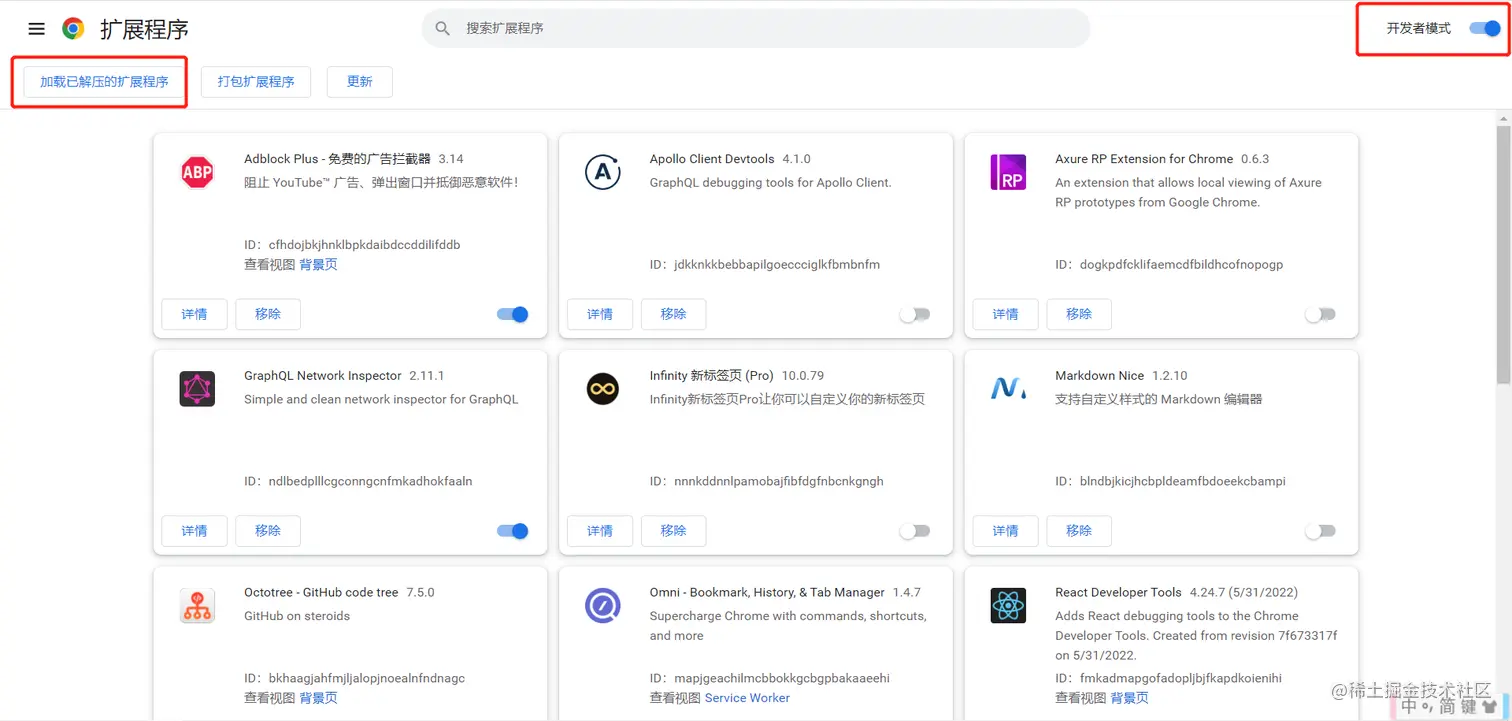Click the Markdown Nice title text
1512x721 pixels.
1100,376
